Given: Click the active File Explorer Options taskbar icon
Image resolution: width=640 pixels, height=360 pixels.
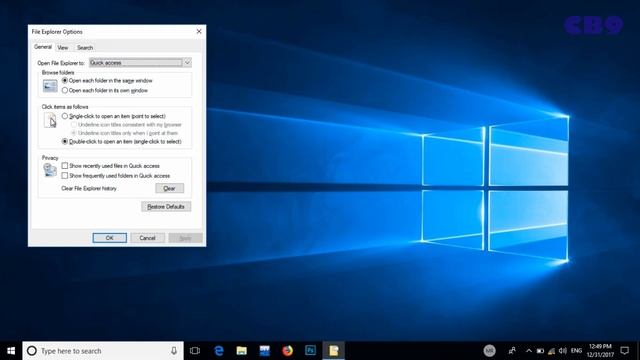Looking at the screenshot, I should pyautogui.click(x=333, y=351).
